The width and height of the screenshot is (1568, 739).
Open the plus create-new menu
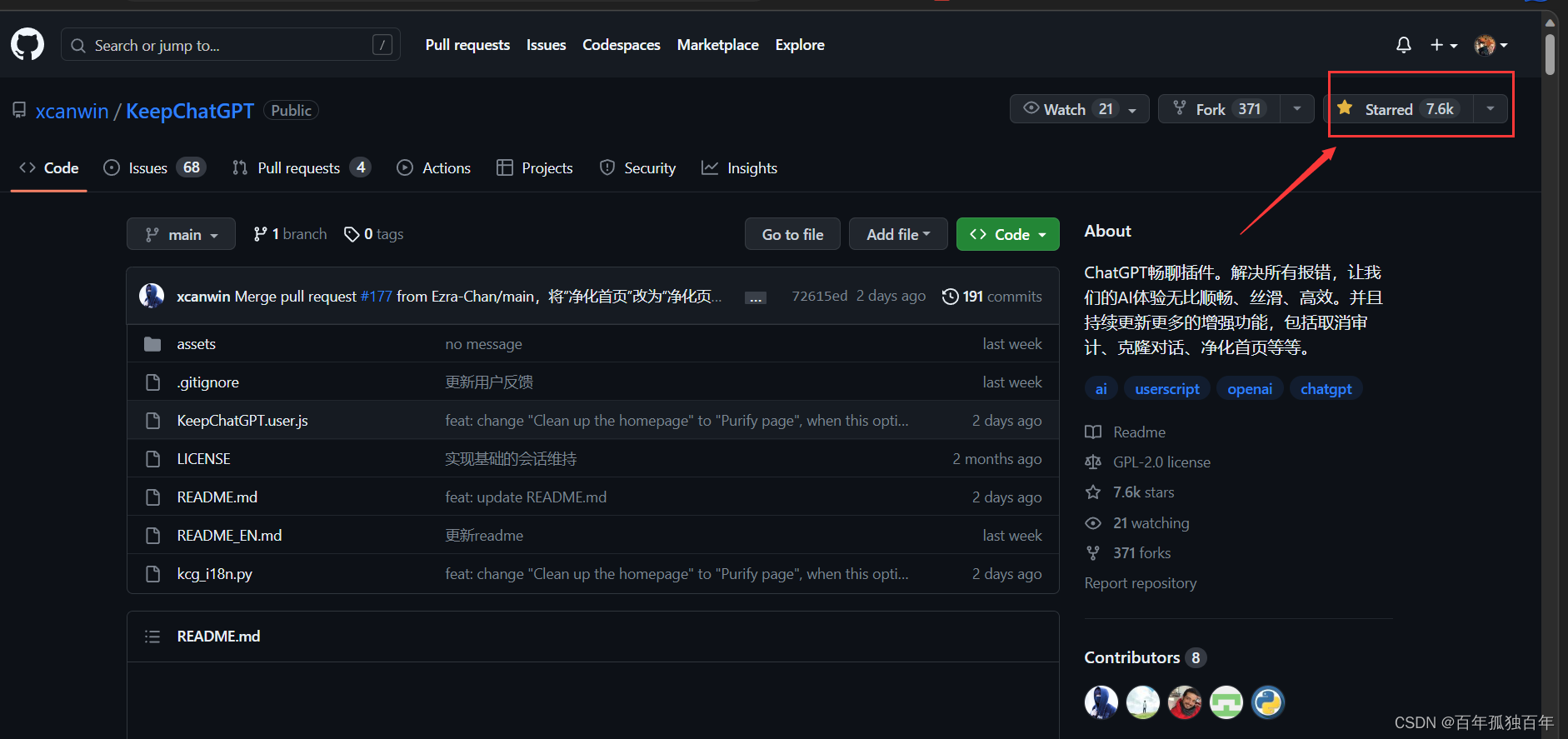tap(1444, 45)
